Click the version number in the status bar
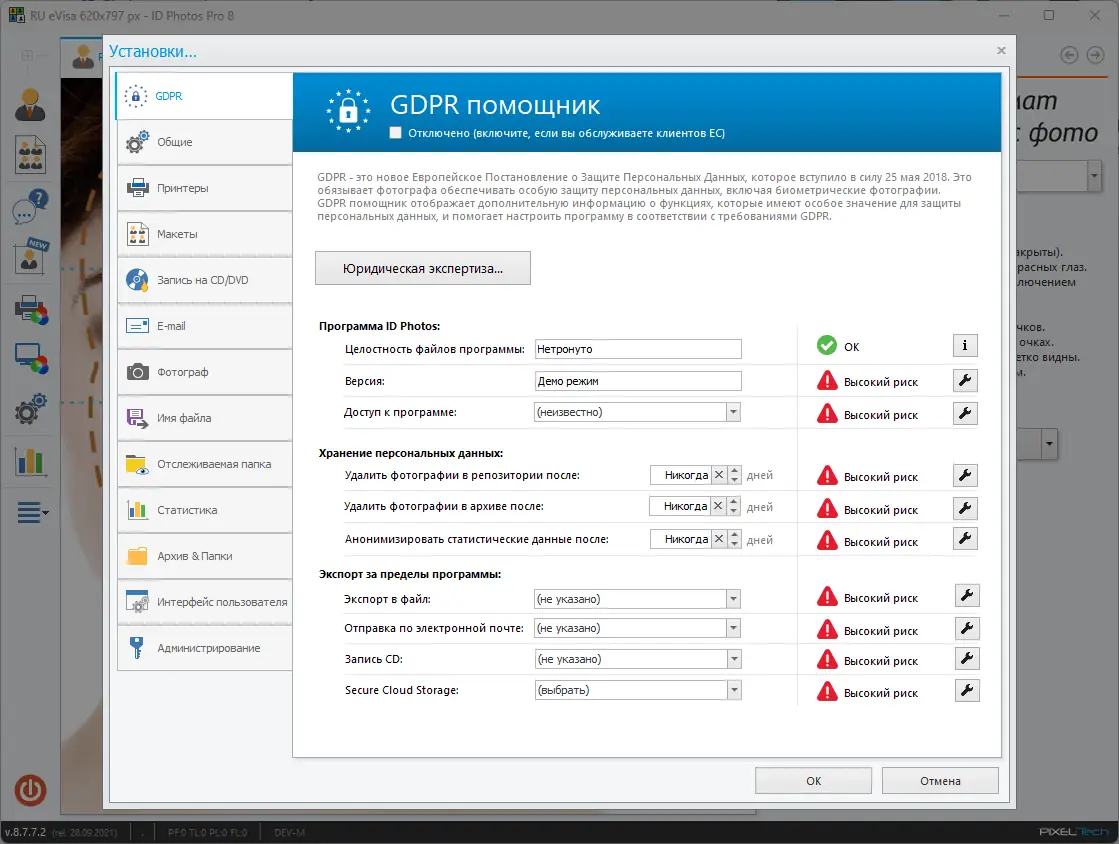 (25, 832)
